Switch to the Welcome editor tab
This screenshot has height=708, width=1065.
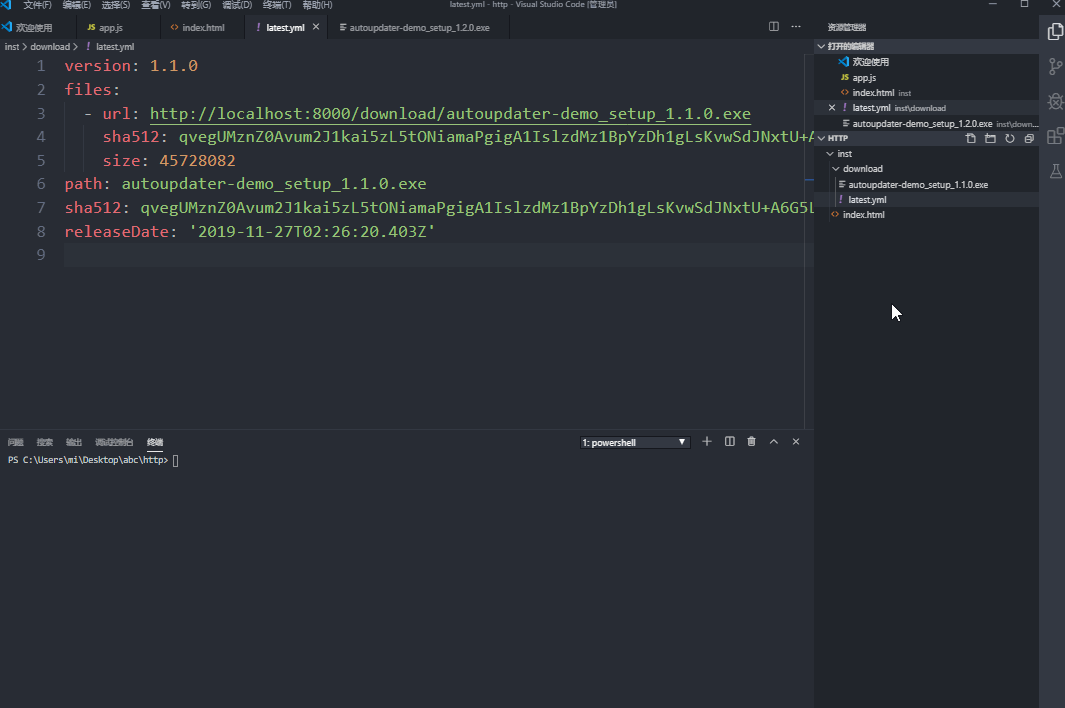[34, 28]
